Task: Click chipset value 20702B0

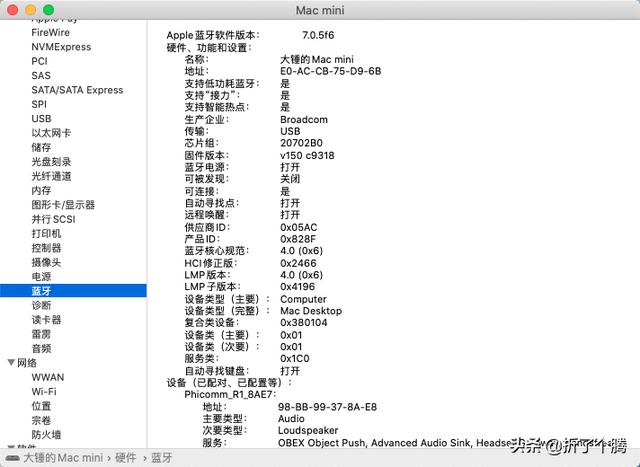Action: pos(301,143)
